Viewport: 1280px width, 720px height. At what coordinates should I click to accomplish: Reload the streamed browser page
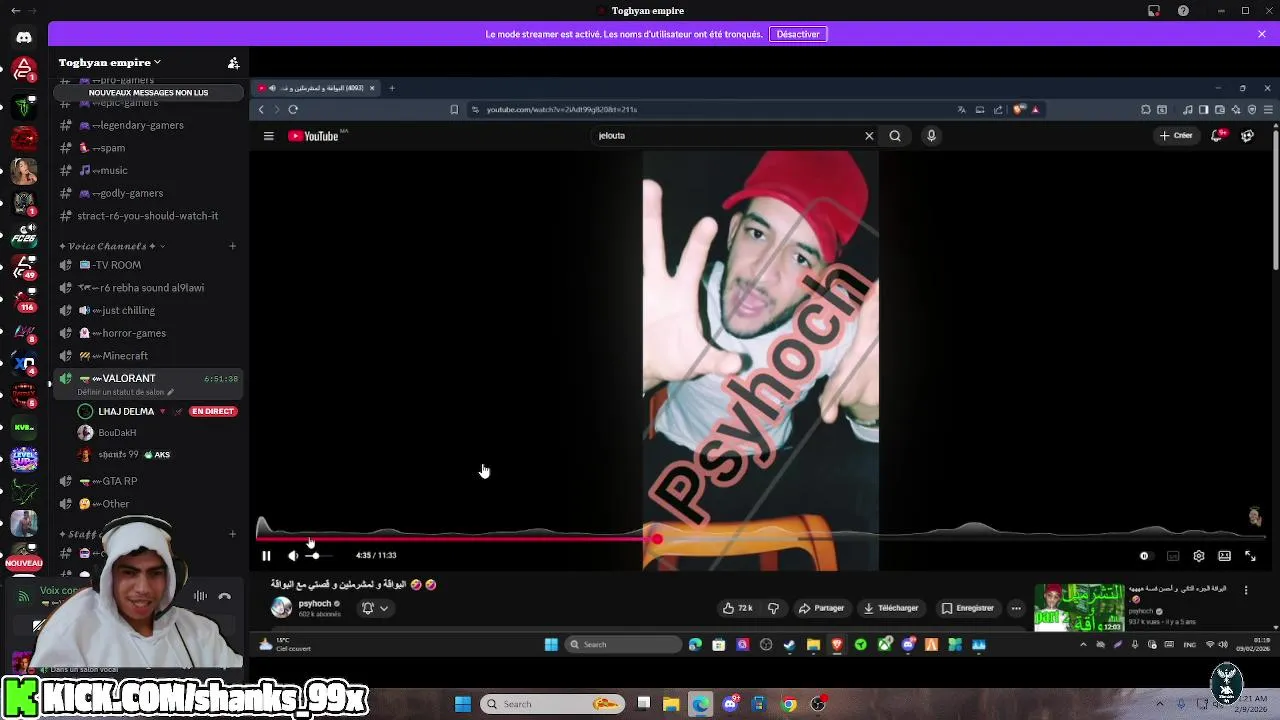pos(293,109)
